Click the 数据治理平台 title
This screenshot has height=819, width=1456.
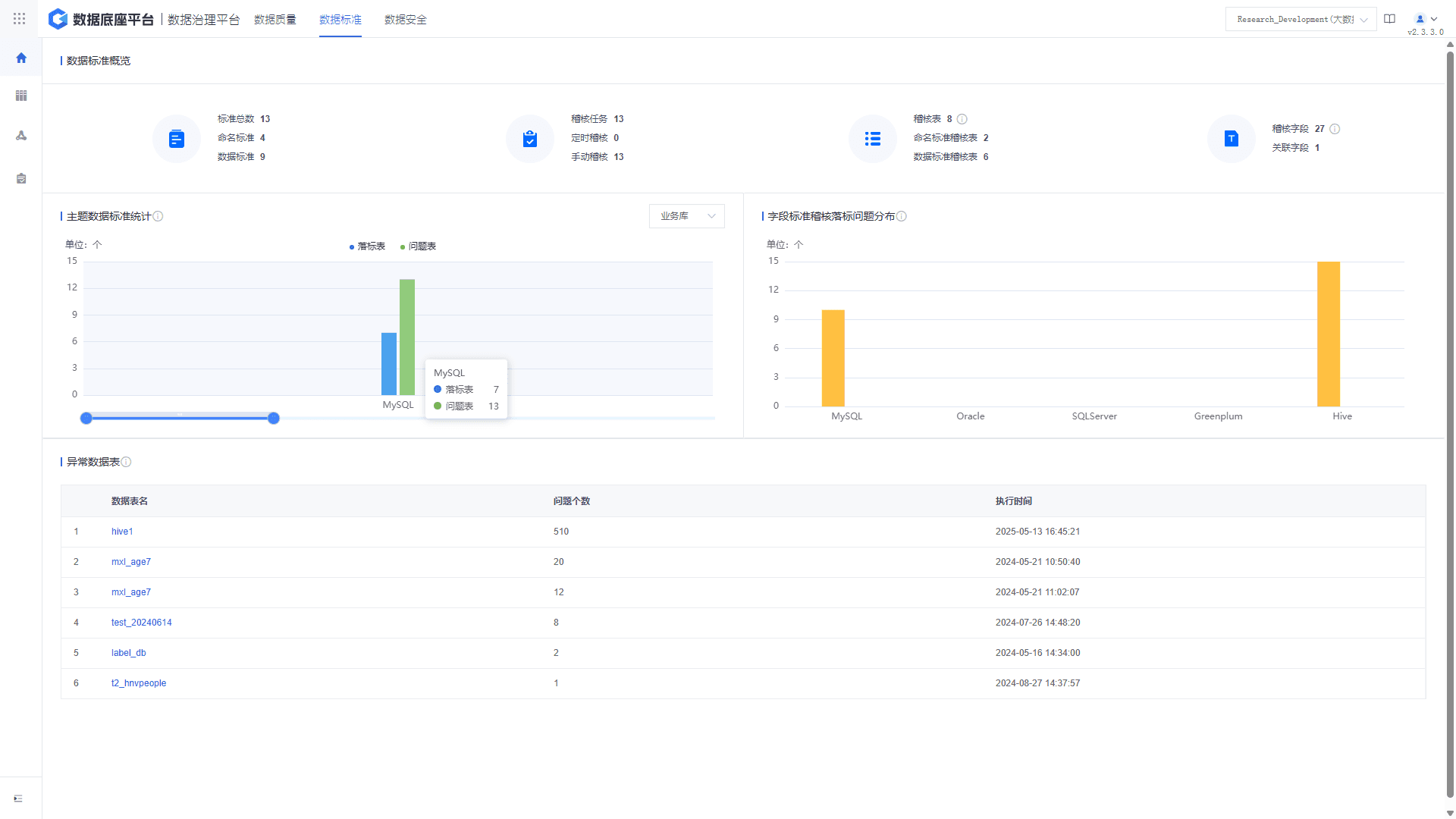204,20
